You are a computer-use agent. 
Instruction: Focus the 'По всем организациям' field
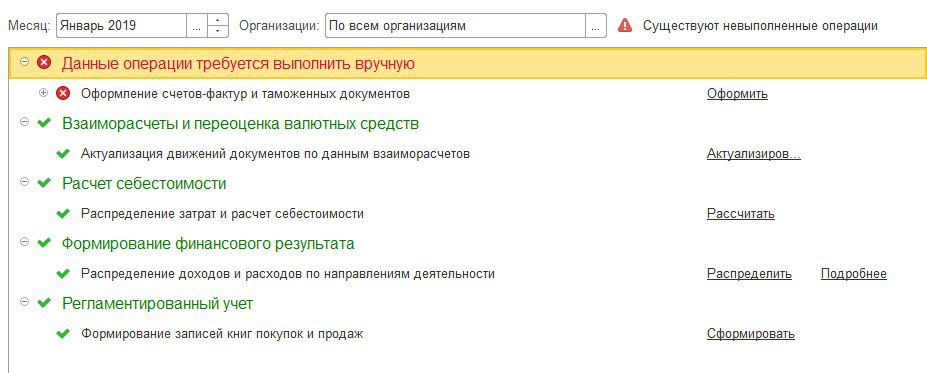click(x=456, y=26)
